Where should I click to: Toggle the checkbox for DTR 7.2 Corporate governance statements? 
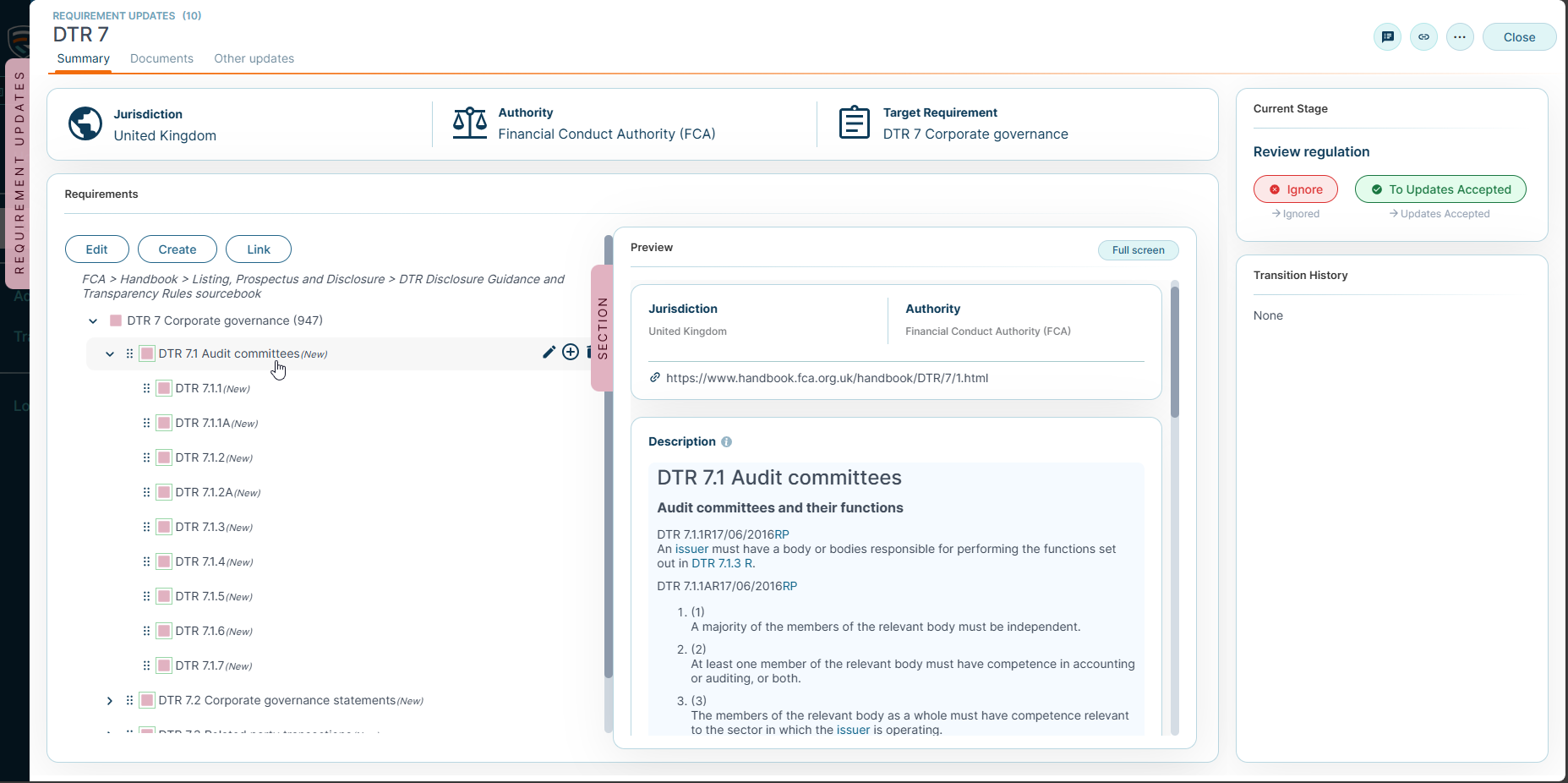point(147,700)
